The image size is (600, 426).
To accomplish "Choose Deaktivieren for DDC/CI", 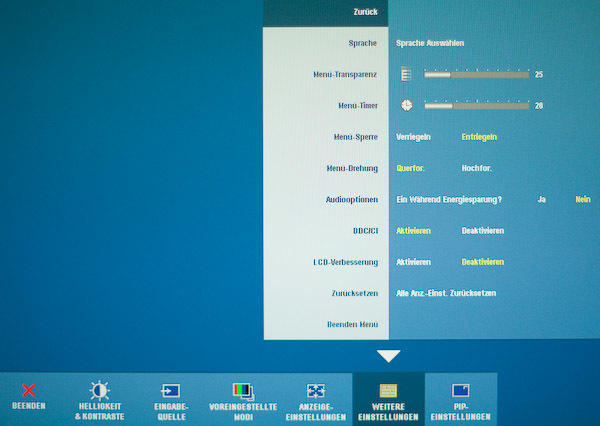I will point(483,231).
